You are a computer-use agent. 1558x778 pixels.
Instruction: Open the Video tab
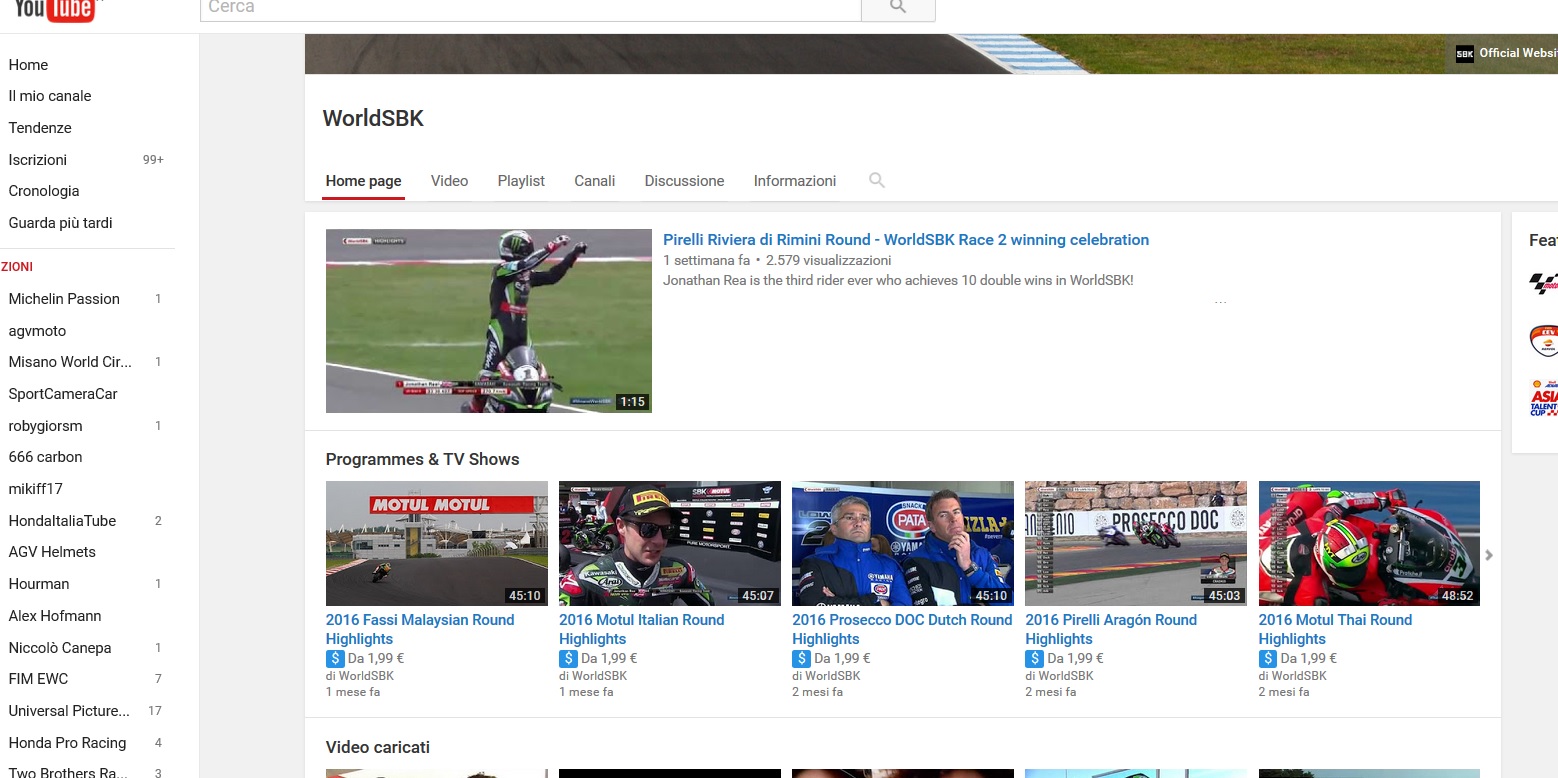point(450,181)
